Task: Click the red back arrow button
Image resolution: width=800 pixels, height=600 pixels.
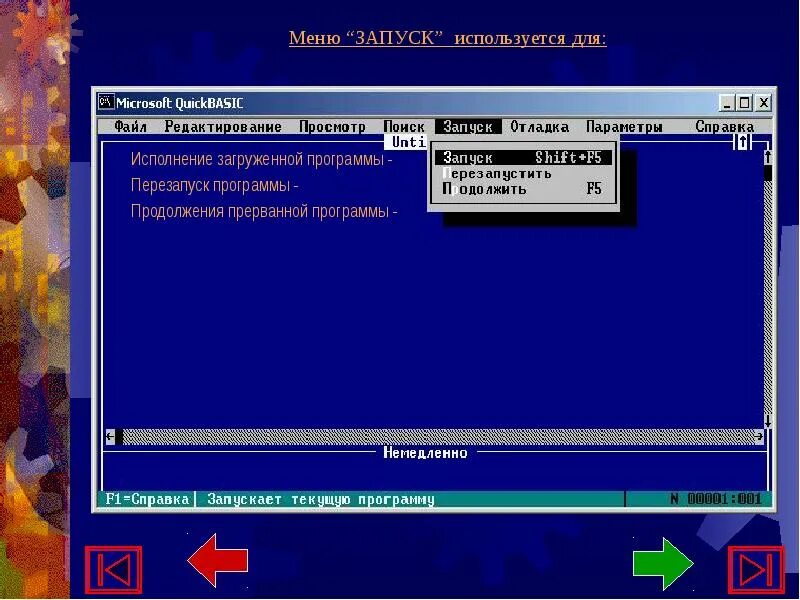Action: tap(218, 560)
